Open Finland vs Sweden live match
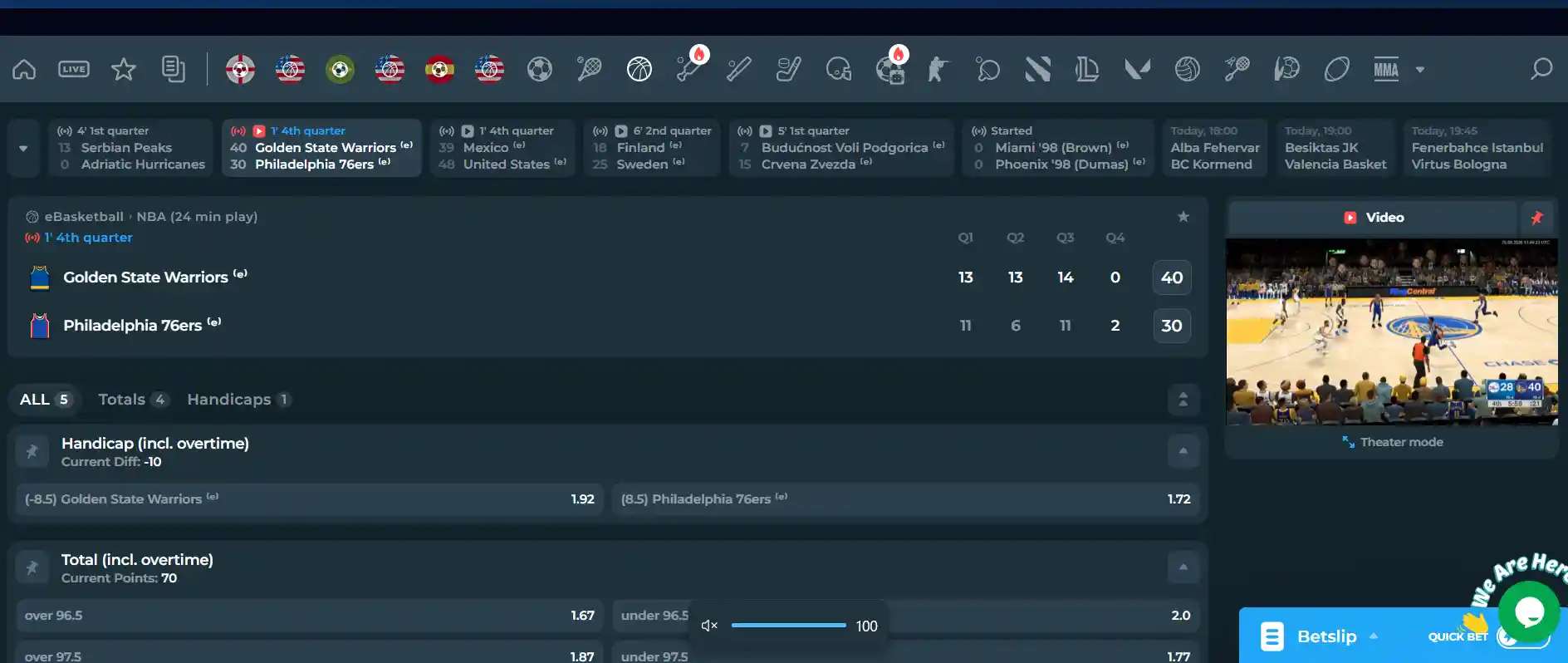The height and width of the screenshot is (663, 1568). (x=652, y=148)
